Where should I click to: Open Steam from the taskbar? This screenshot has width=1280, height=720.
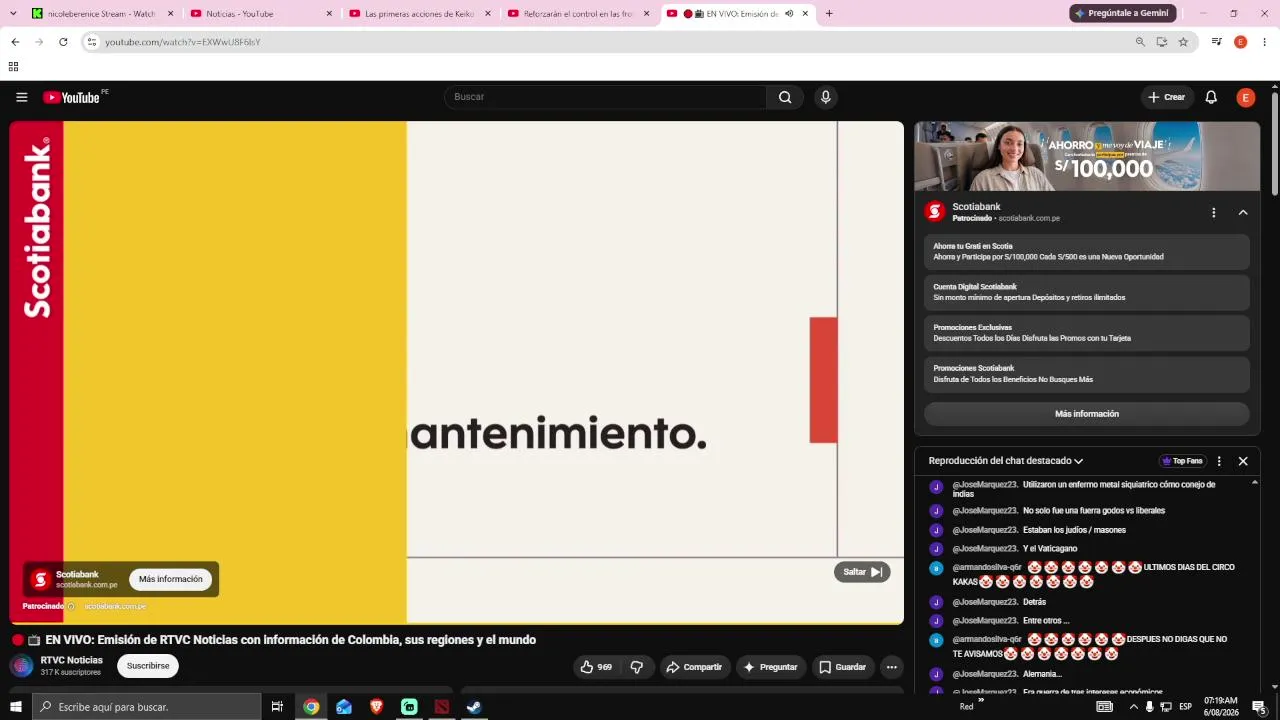474,707
